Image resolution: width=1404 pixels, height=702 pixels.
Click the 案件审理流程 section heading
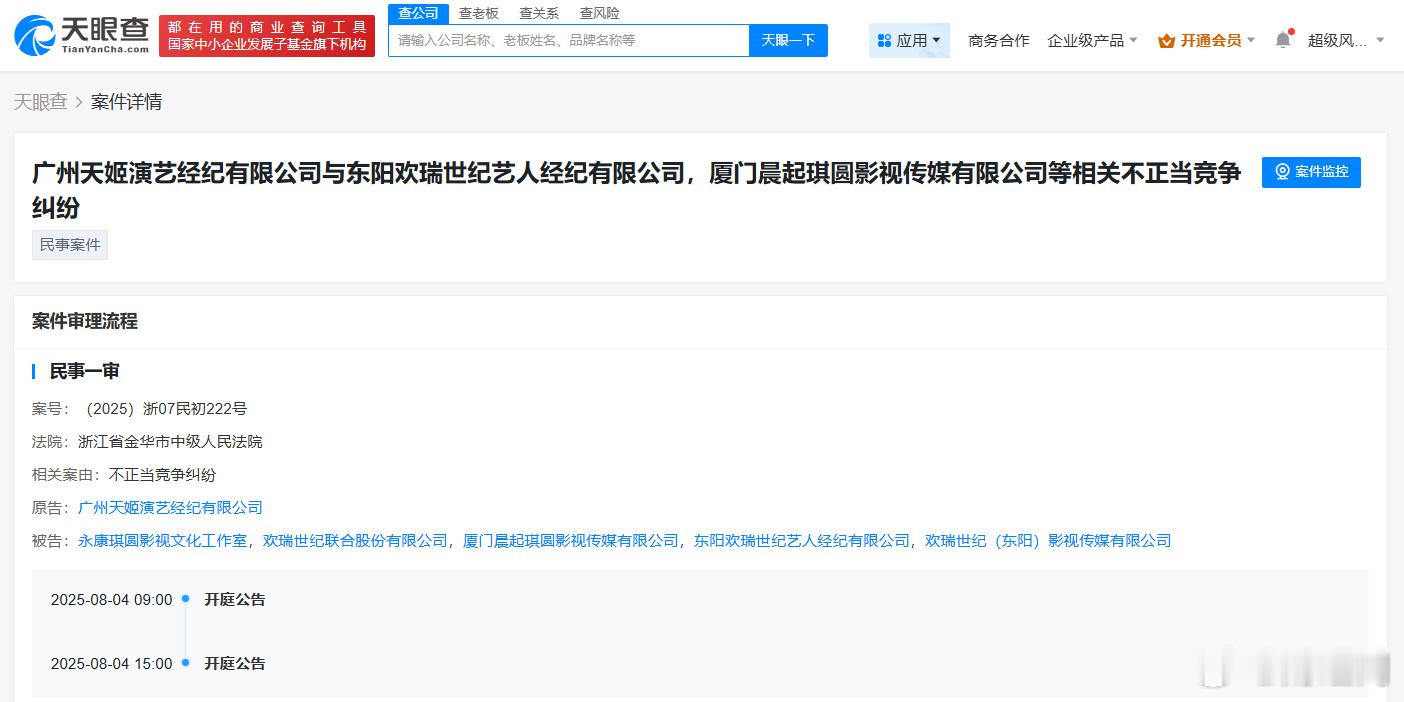point(84,321)
